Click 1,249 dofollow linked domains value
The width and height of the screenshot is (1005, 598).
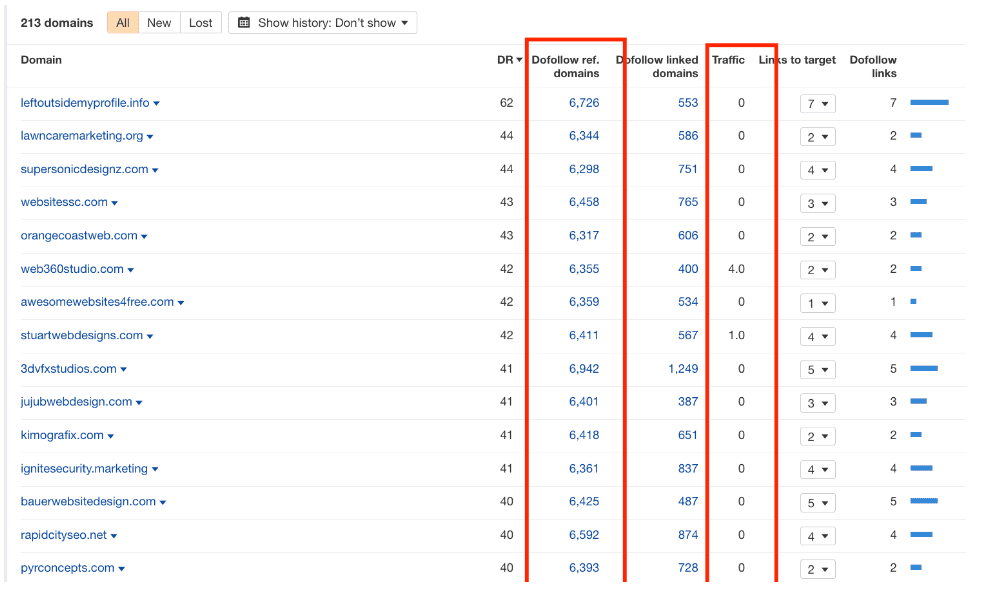pos(683,369)
